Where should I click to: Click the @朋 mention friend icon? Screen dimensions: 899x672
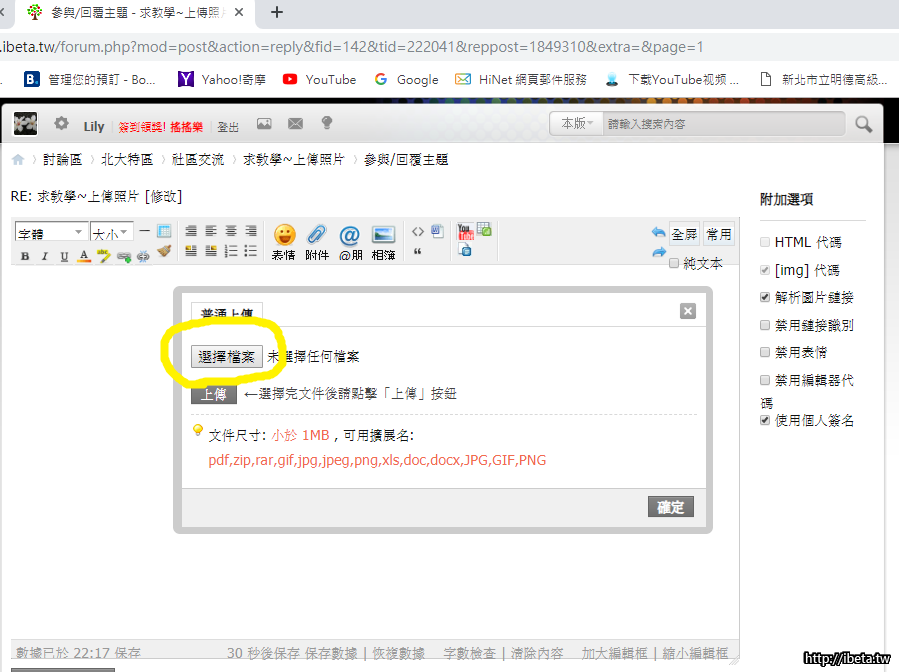coord(349,238)
